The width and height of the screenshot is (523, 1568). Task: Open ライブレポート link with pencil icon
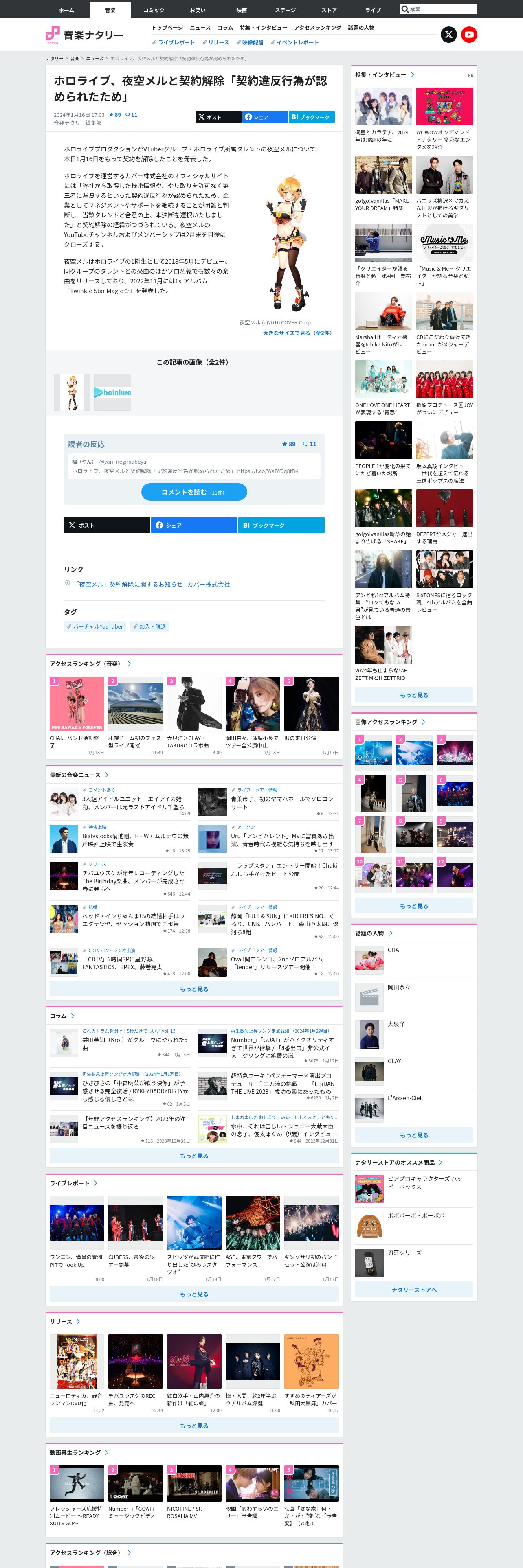(174, 43)
